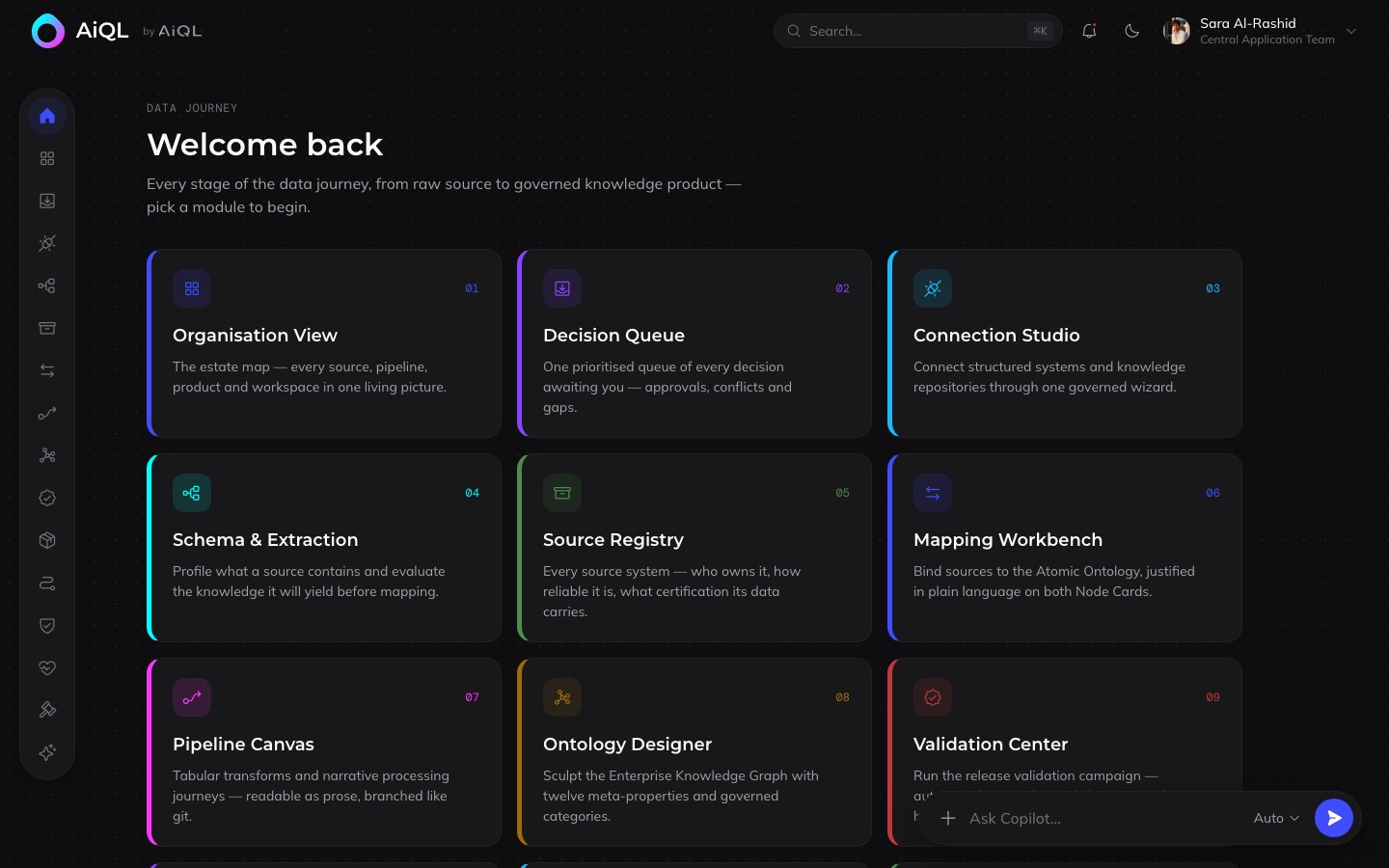Open the Decision Queue card
The height and width of the screenshot is (868, 1389).
pyautogui.click(x=694, y=343)
